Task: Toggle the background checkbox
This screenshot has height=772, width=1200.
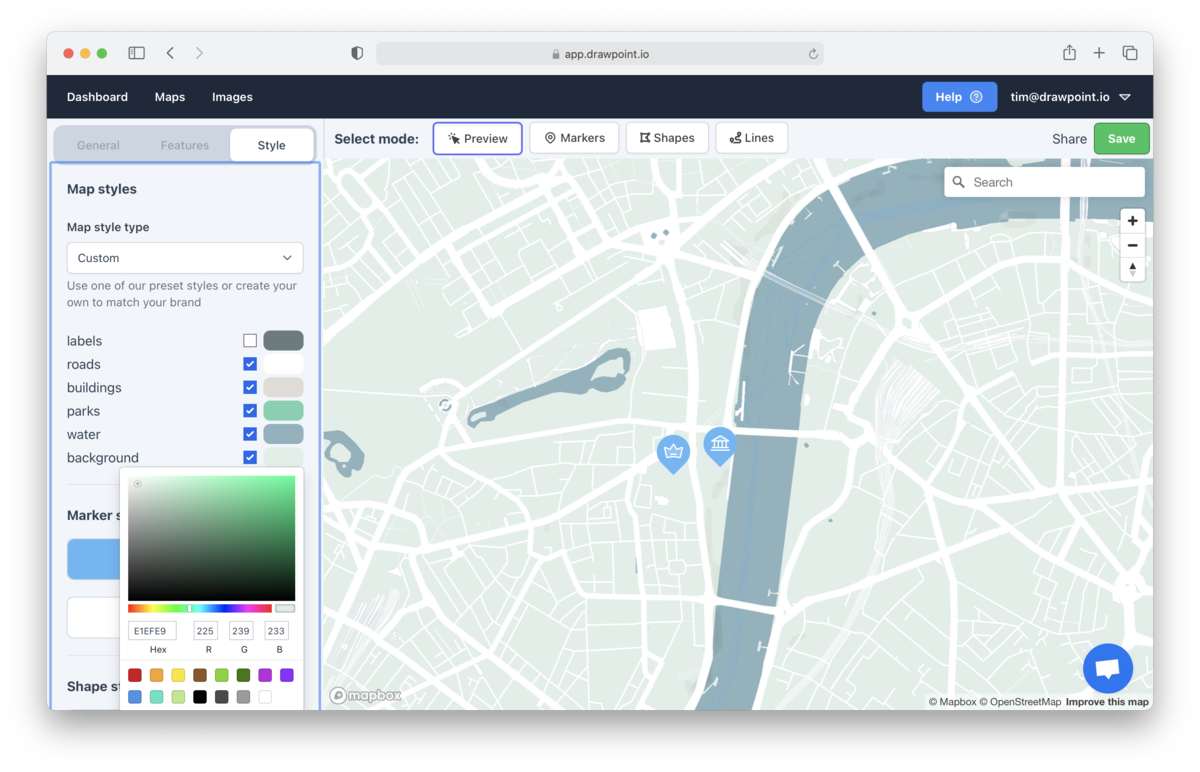Action: tap(250, 457)
